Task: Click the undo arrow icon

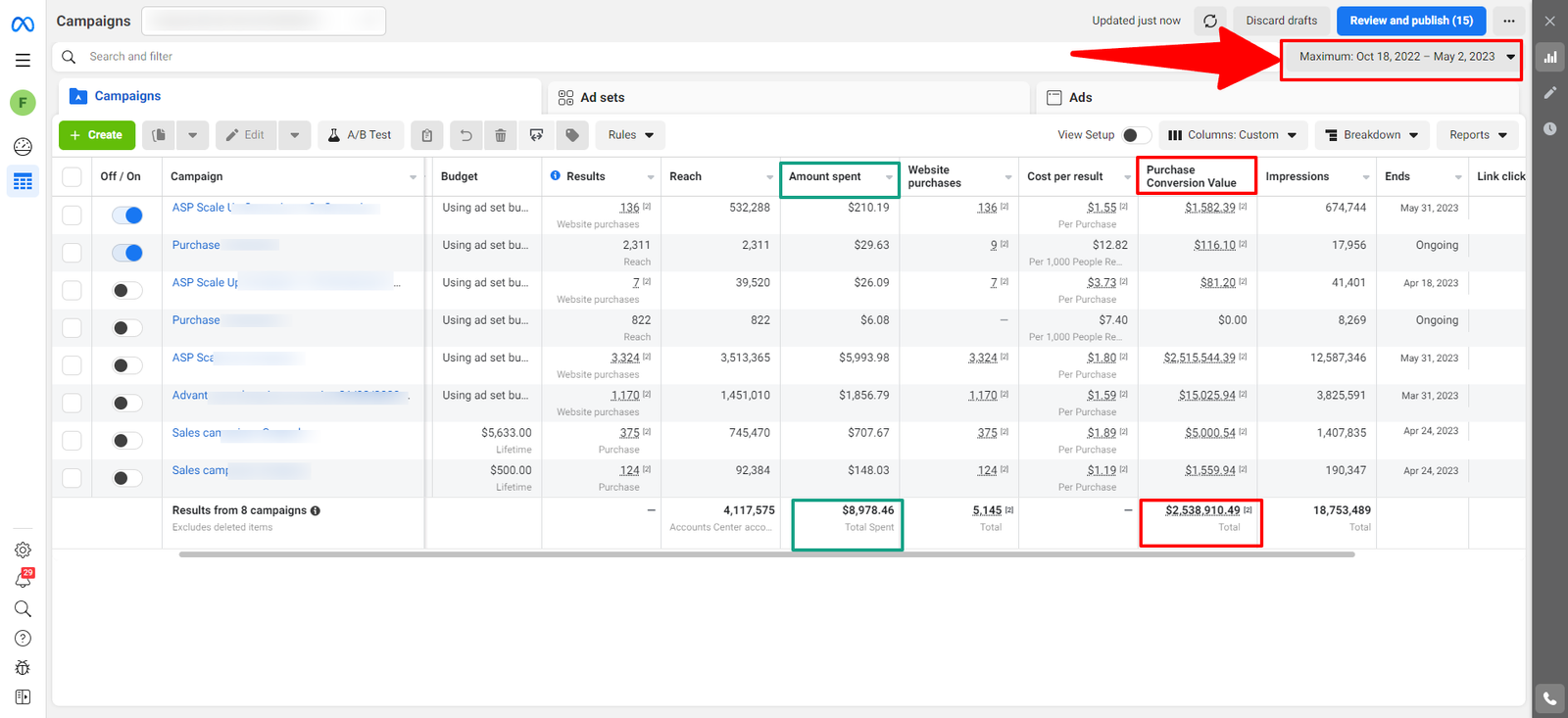Action: pos(466,135)
